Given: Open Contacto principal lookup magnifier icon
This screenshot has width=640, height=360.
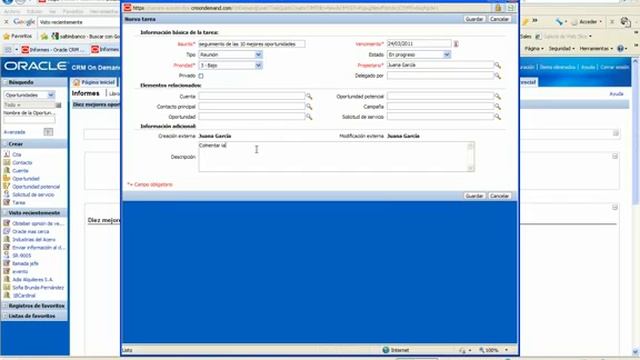Looking at the screenshot, I should pos(309,107).
